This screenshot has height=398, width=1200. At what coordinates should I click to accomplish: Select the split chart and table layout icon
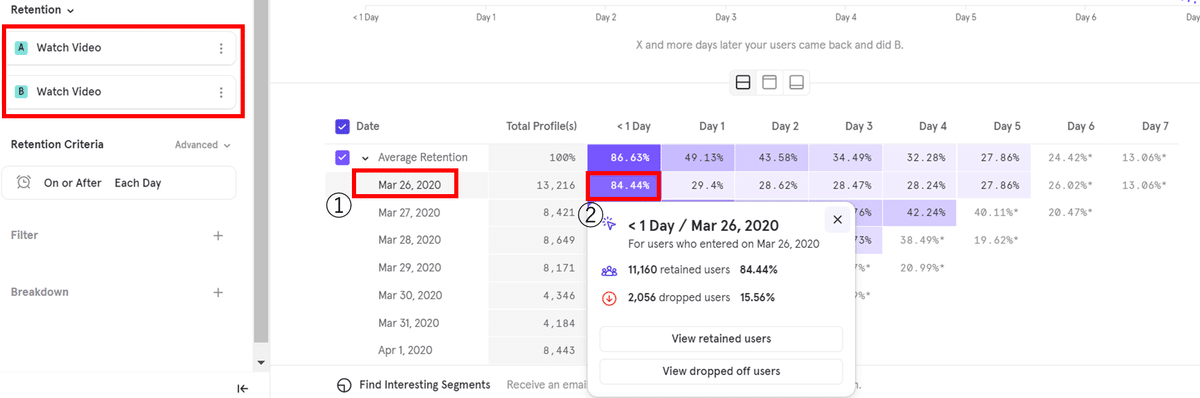point(743,82)
